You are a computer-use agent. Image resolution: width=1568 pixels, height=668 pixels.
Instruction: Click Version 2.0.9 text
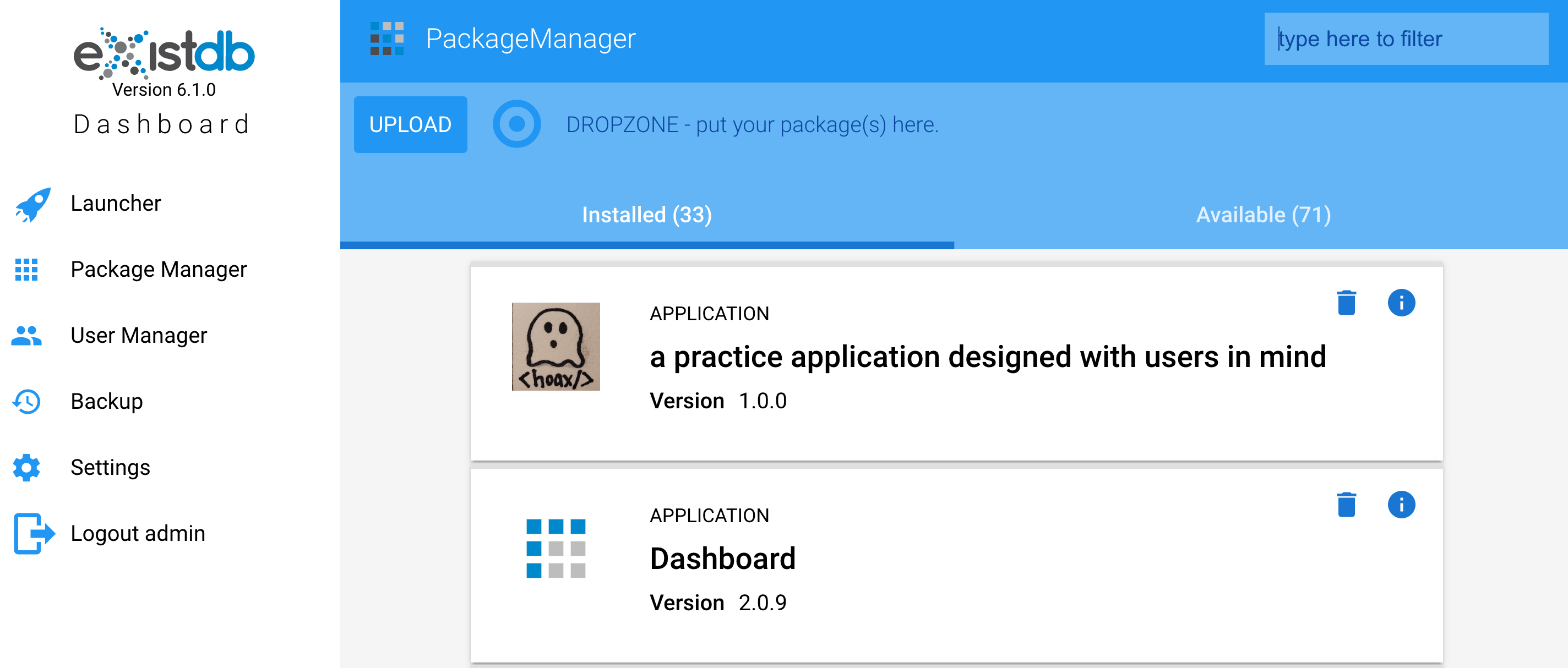(718, 603)
